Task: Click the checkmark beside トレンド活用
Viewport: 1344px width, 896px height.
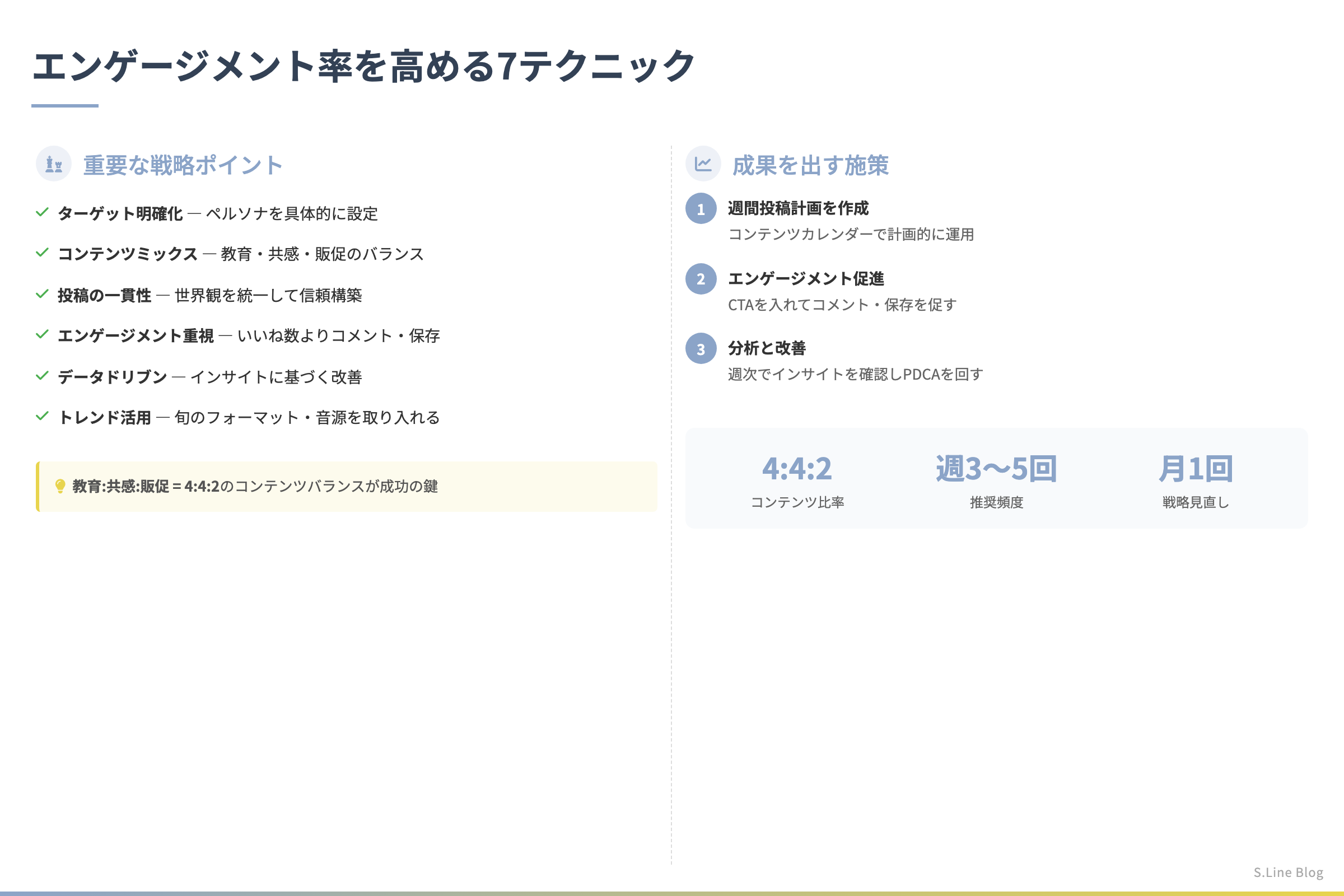Action: pos(43,416)
